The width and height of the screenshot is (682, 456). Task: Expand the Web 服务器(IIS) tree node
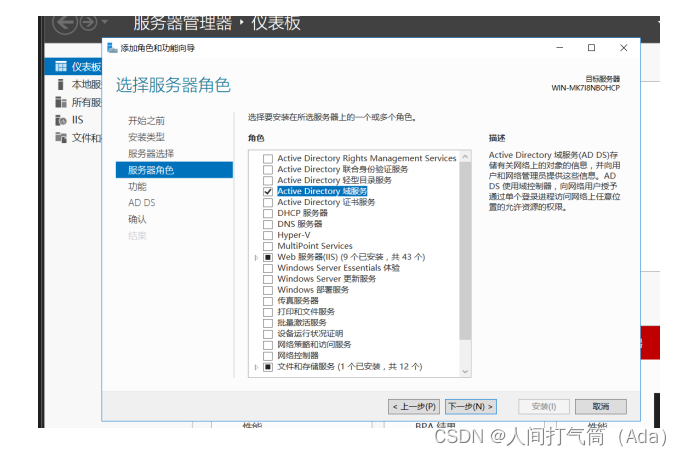point(256,258)
